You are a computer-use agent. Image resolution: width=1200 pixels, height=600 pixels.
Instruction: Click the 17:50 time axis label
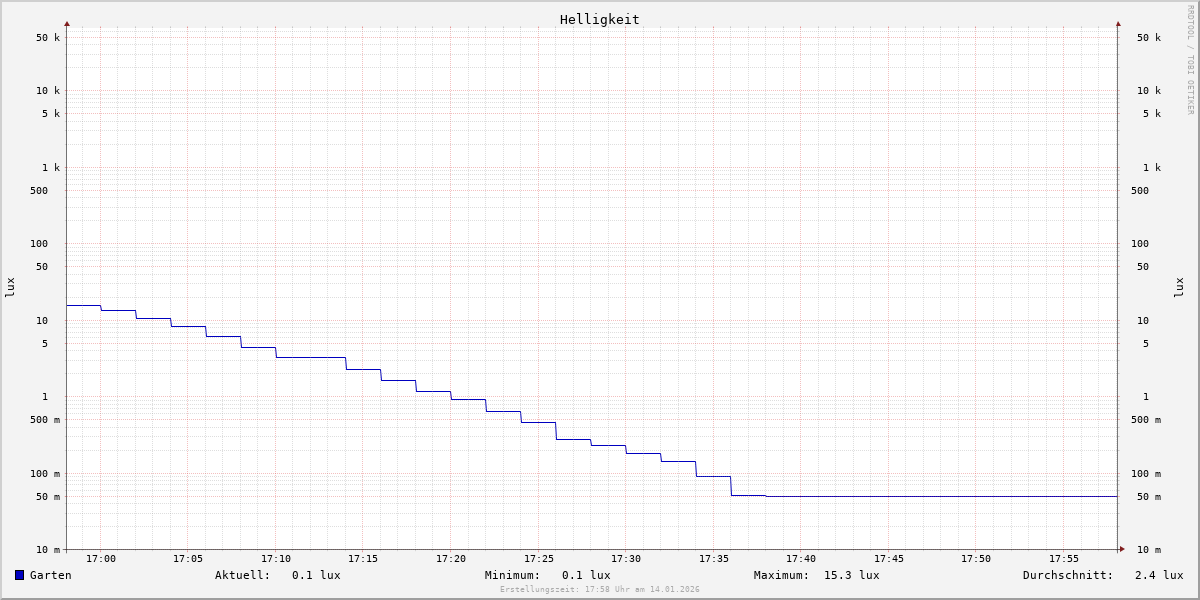pyautogui.click(x=976, y=559)
